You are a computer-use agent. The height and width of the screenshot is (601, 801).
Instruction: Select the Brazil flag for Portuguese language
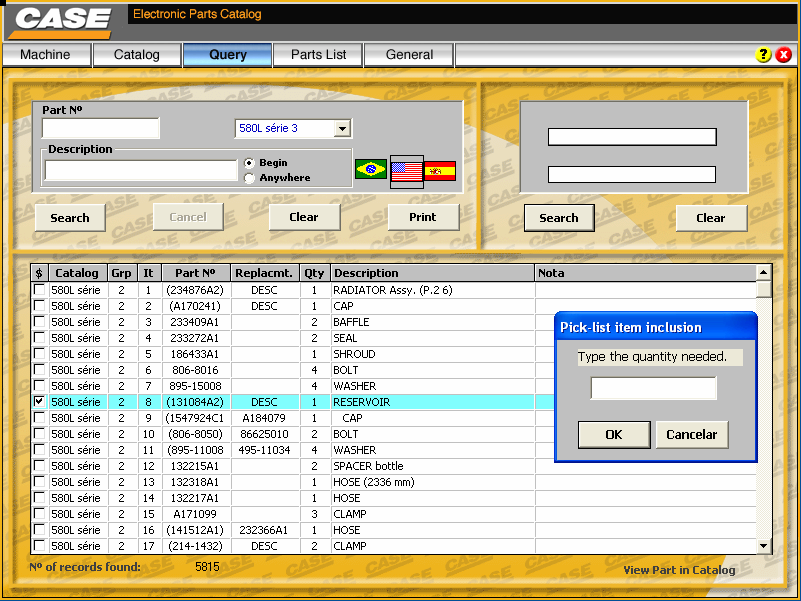click(x=371, y=169)
